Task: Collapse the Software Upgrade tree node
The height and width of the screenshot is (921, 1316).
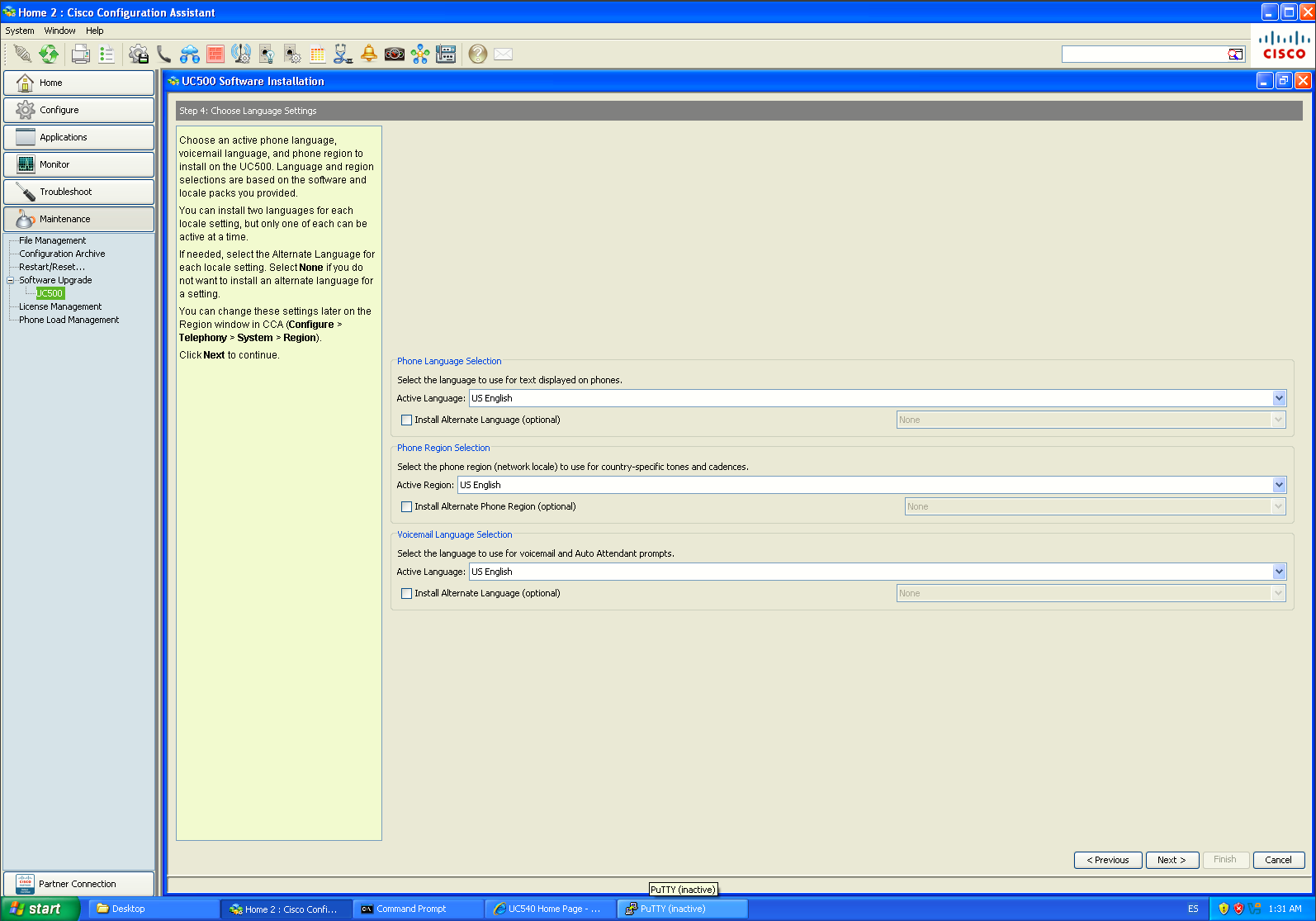Action: pos(11,280)
